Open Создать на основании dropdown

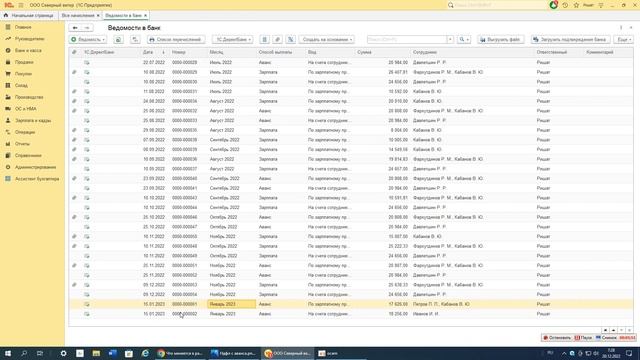pos(327,40)
